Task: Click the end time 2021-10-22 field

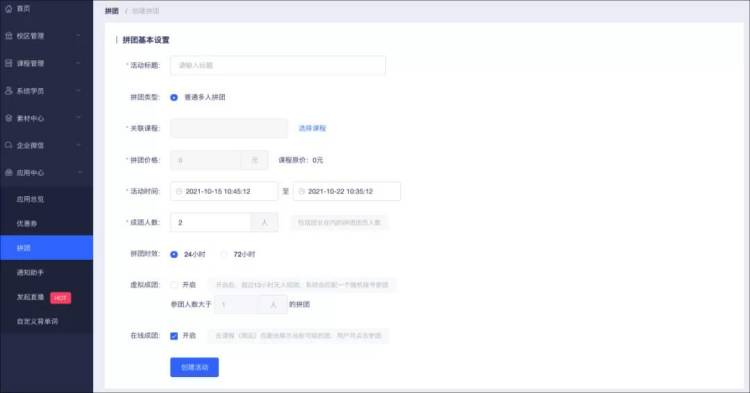Action: (x=347, y=191)
